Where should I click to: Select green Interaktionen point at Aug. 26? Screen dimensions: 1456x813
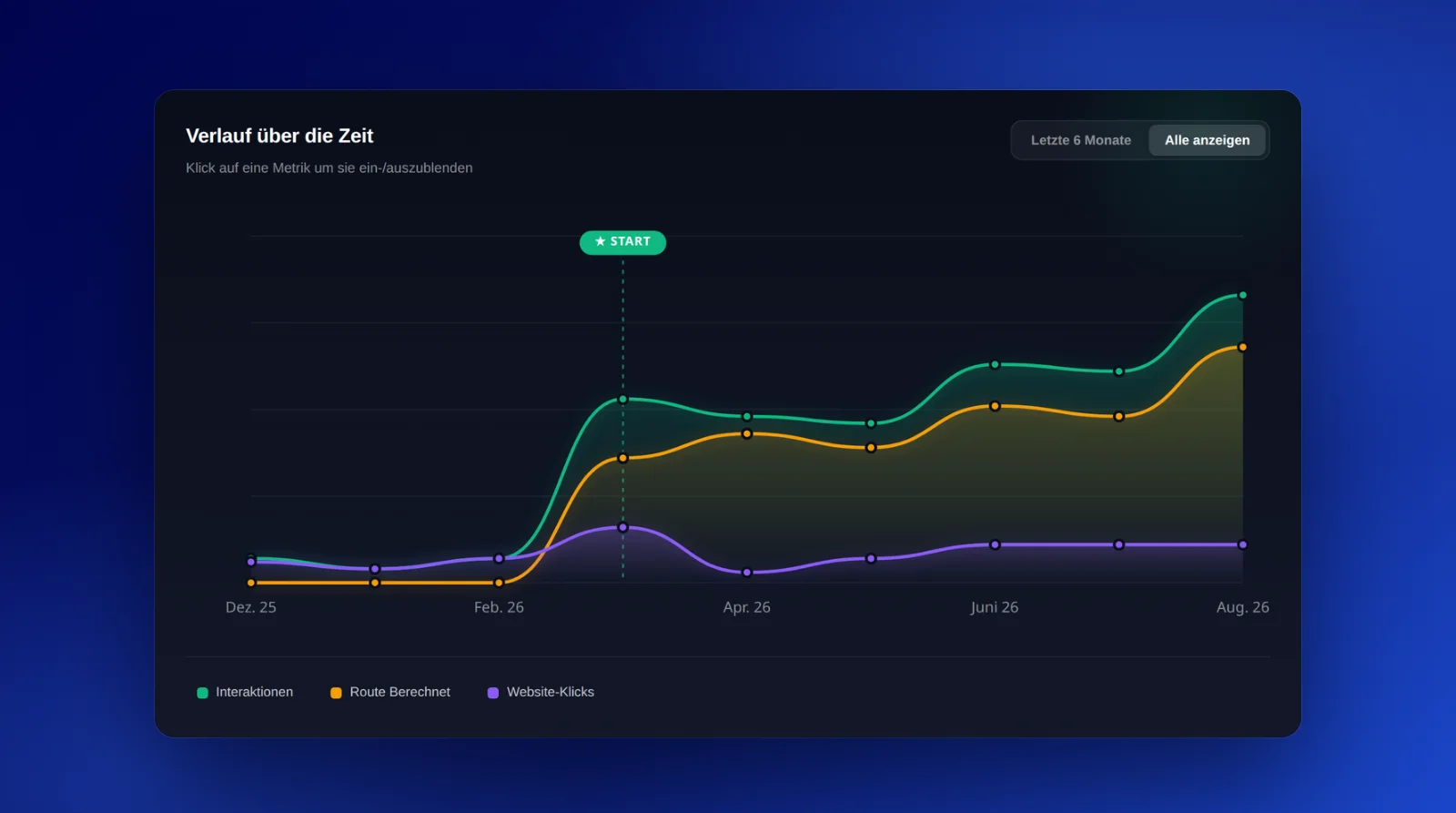(x=1242, y=295)
